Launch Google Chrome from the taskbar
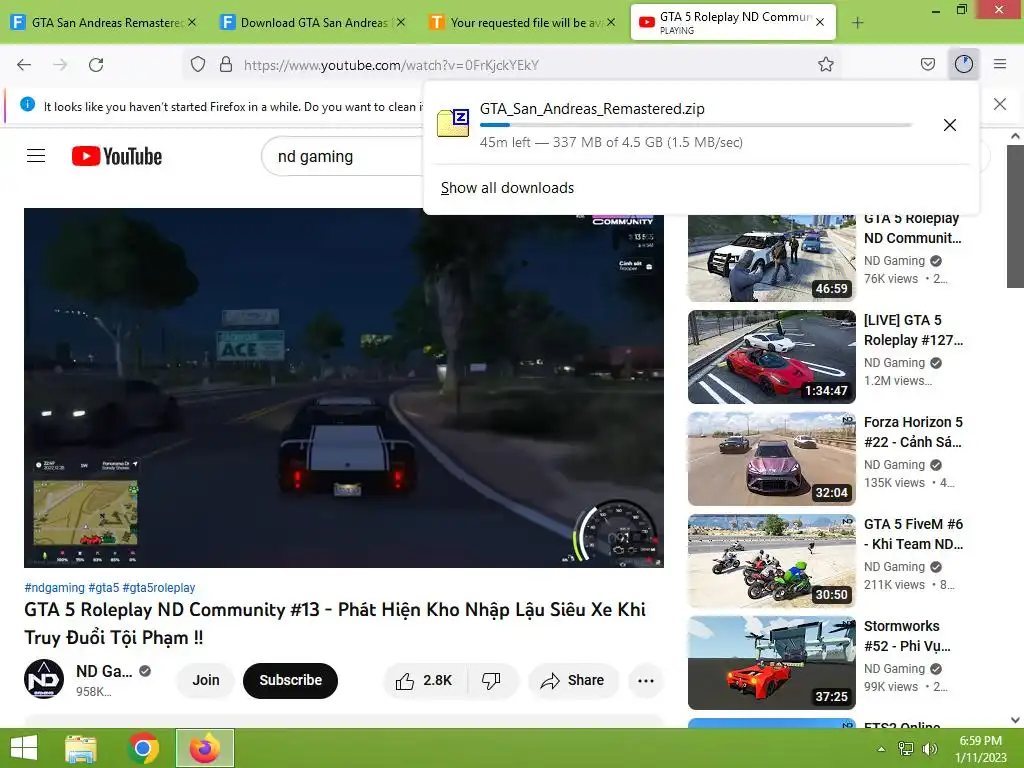This screenshot has width=1024, height=768. tap(143, 748)
